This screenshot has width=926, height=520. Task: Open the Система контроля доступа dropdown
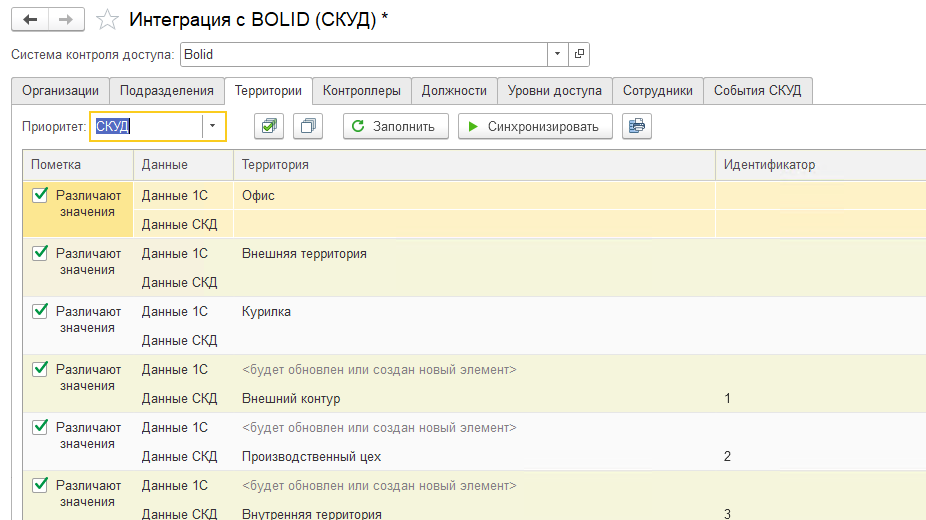557,54
